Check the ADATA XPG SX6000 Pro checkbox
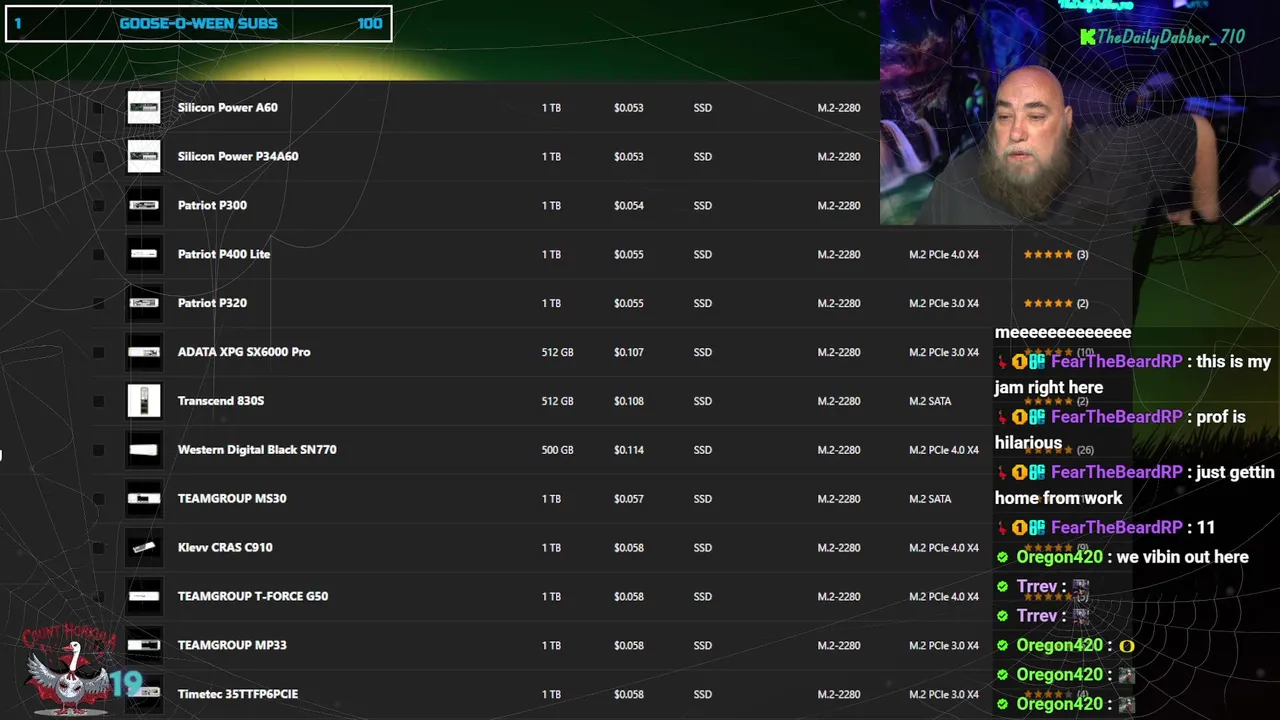This screenshot has height=720, width=1280. click(98, 352)
